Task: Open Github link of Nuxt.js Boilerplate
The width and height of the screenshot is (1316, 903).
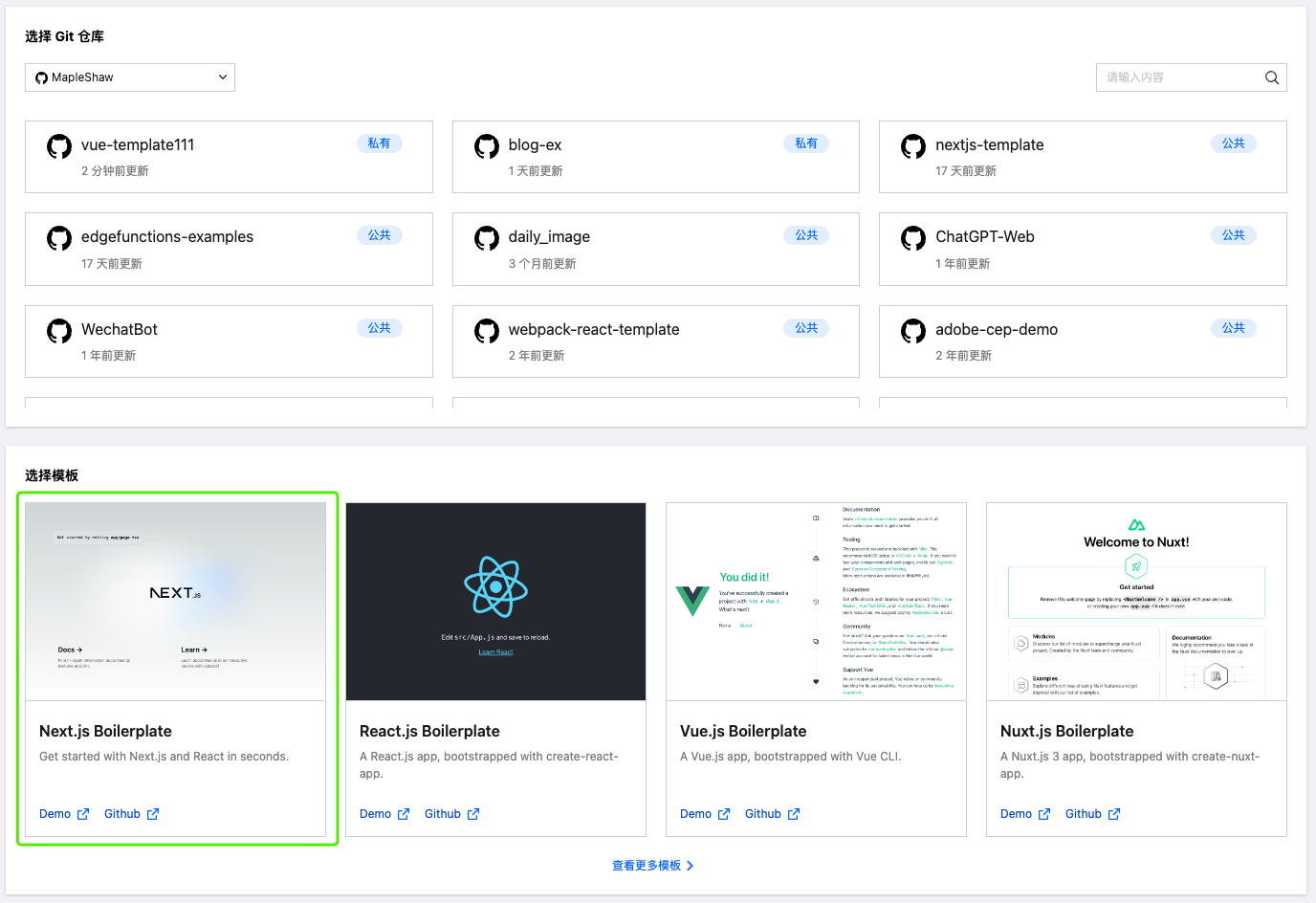Action: [x=1084, y=814]
